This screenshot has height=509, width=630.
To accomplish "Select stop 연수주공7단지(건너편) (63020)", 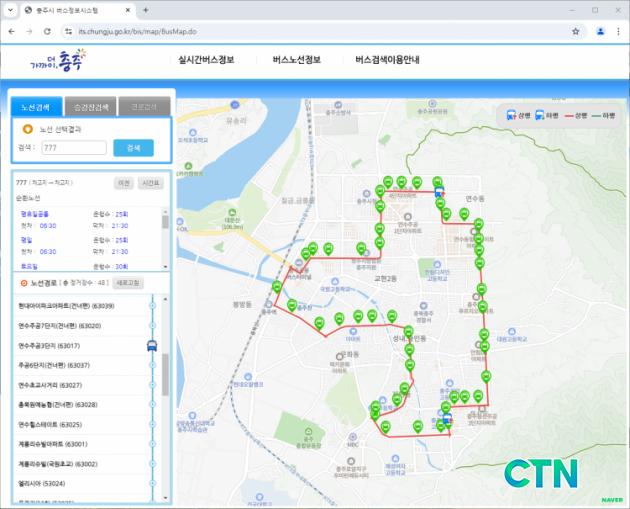I will coord(59,325).
